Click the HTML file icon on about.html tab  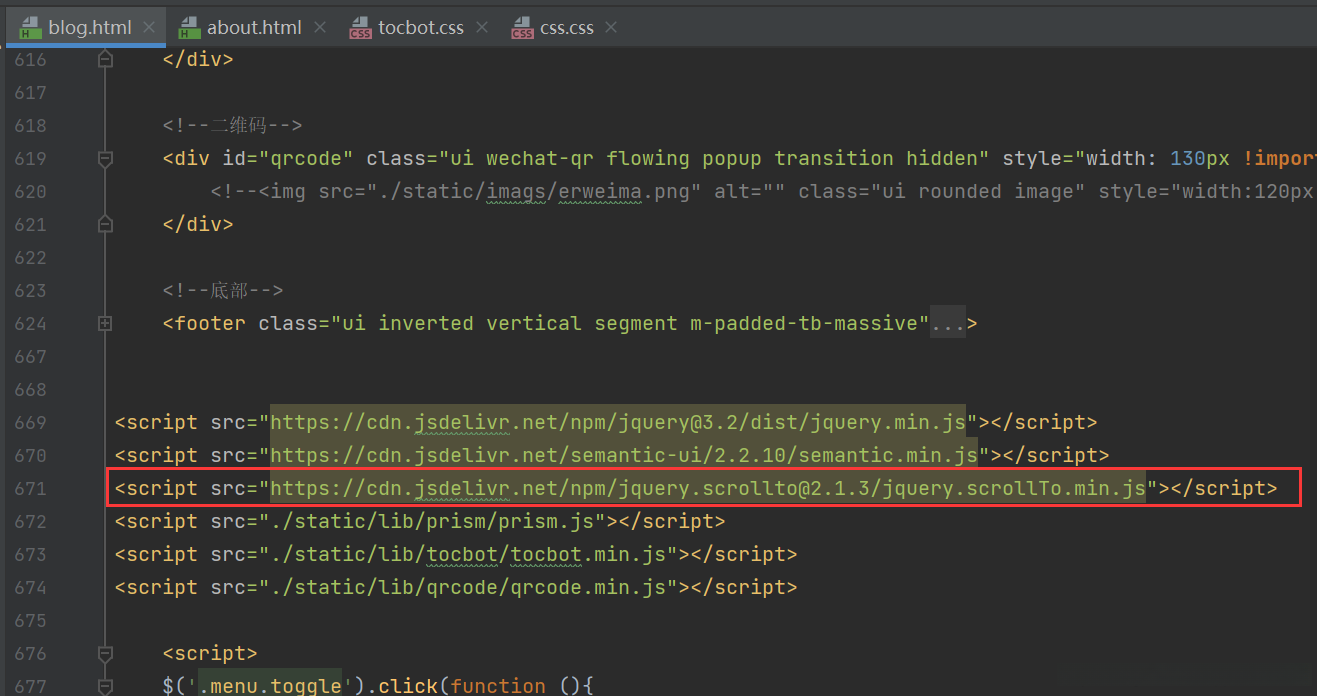tap(189, 28)
